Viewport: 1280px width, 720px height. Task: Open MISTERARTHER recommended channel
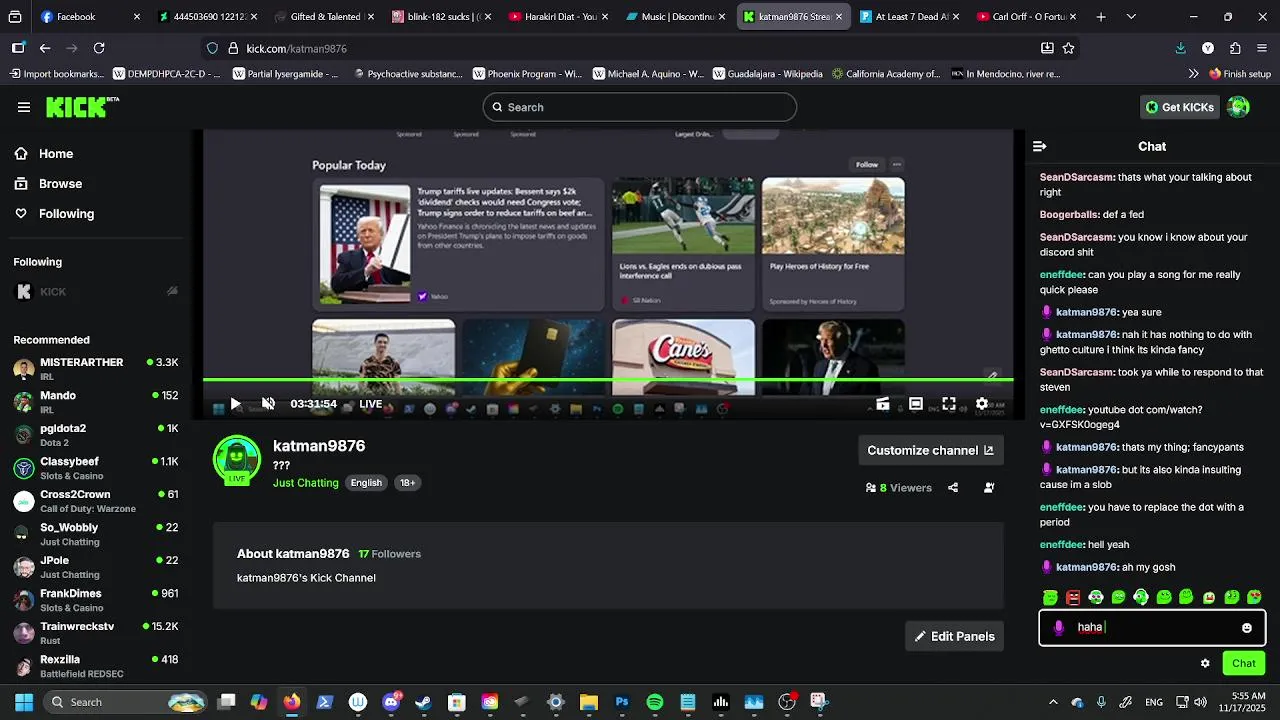click(x=96, y=369)
